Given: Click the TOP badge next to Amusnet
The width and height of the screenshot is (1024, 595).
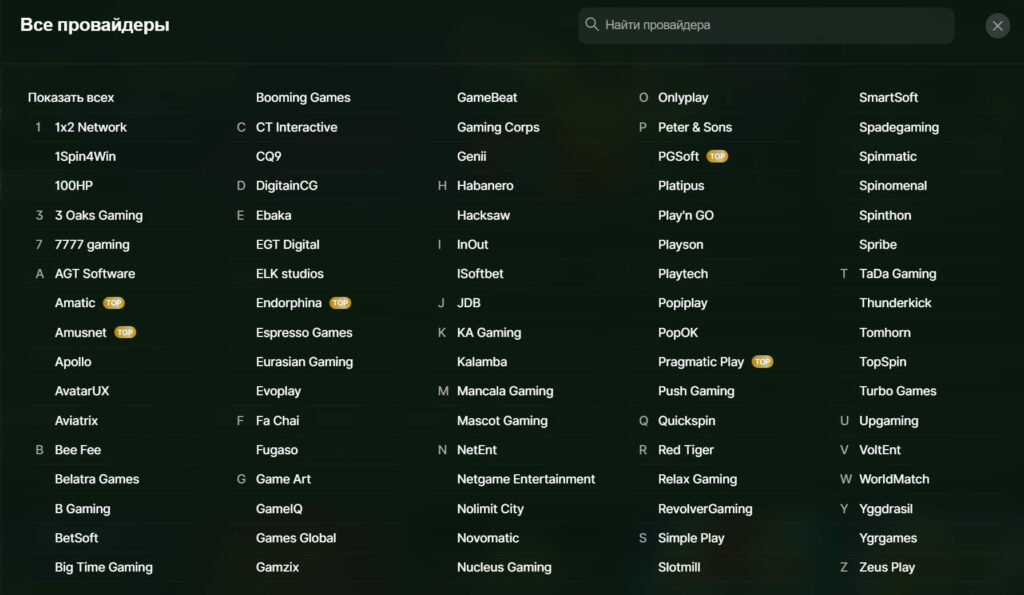Looking at the screenshot, I should click(125, 332).
